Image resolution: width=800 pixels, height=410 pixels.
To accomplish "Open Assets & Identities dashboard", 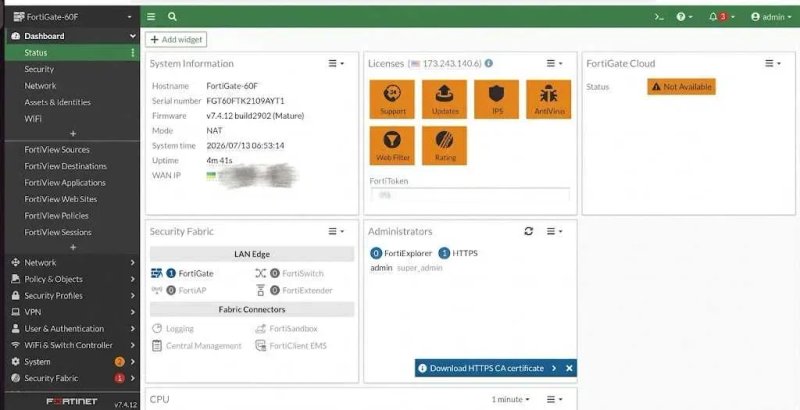I will tap(57, 102).
